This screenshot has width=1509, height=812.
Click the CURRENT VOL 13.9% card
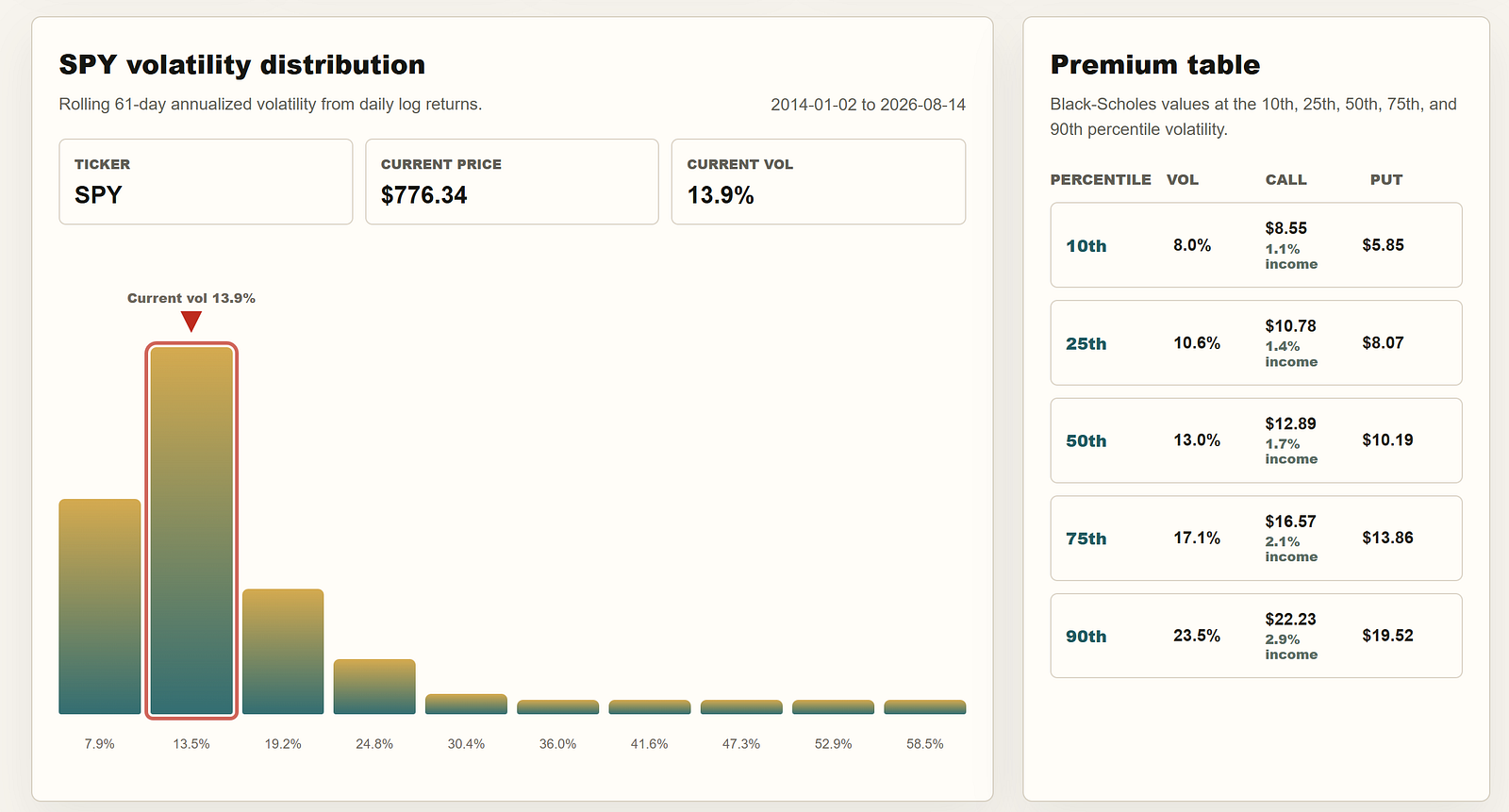click(x=819, y=182)
